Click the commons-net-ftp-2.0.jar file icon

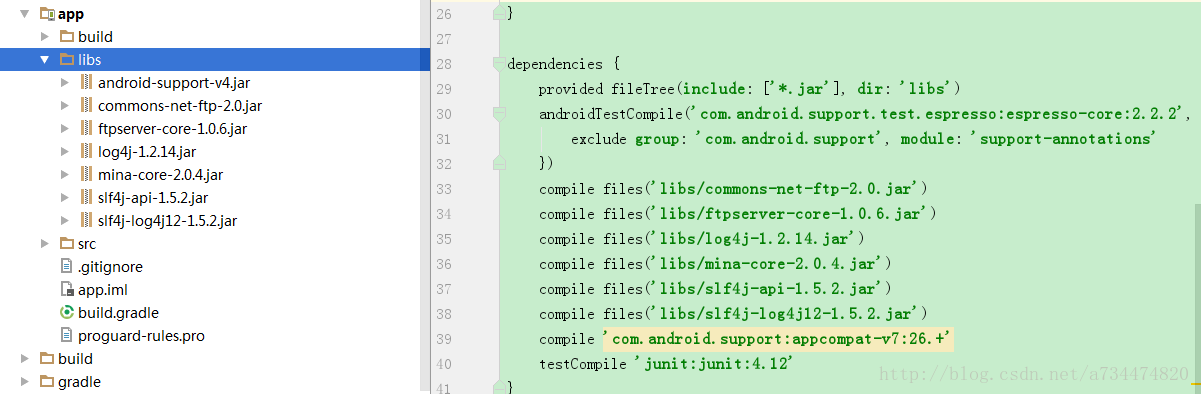[87, 106]
